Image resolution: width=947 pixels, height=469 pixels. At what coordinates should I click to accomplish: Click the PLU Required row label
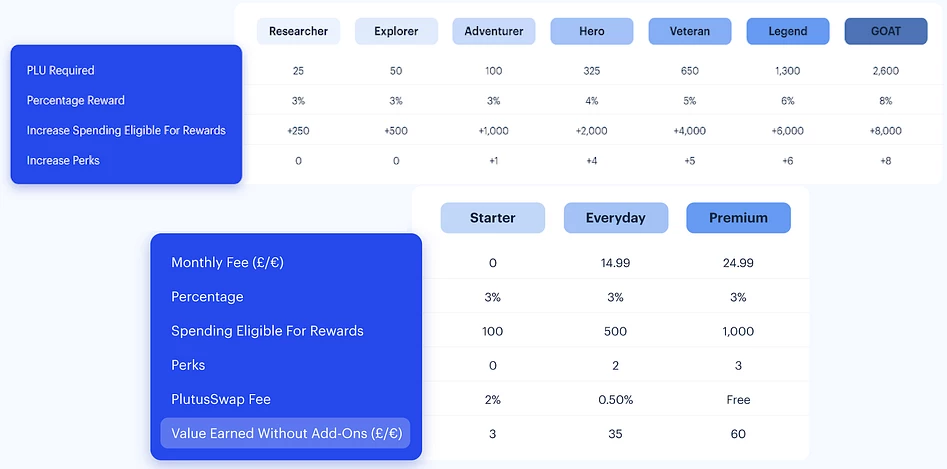pos(60,70)
